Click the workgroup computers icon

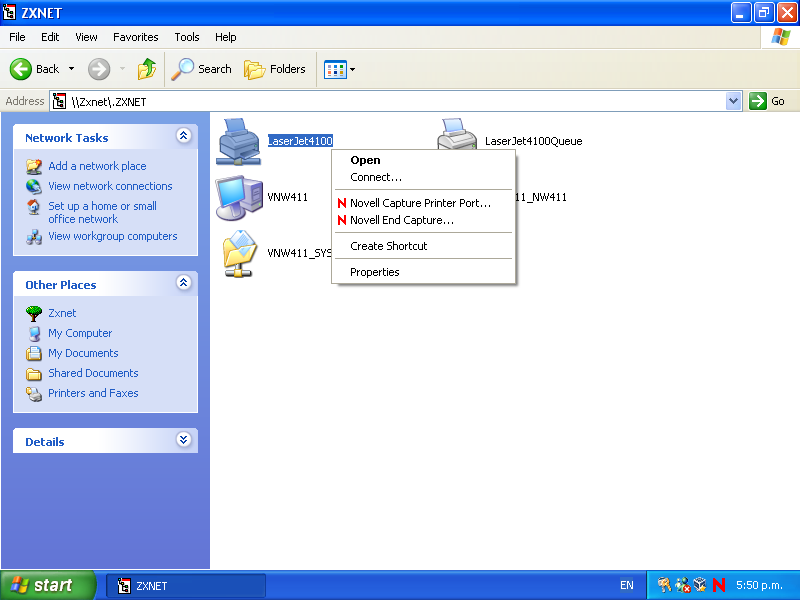(x=34, y=237)
